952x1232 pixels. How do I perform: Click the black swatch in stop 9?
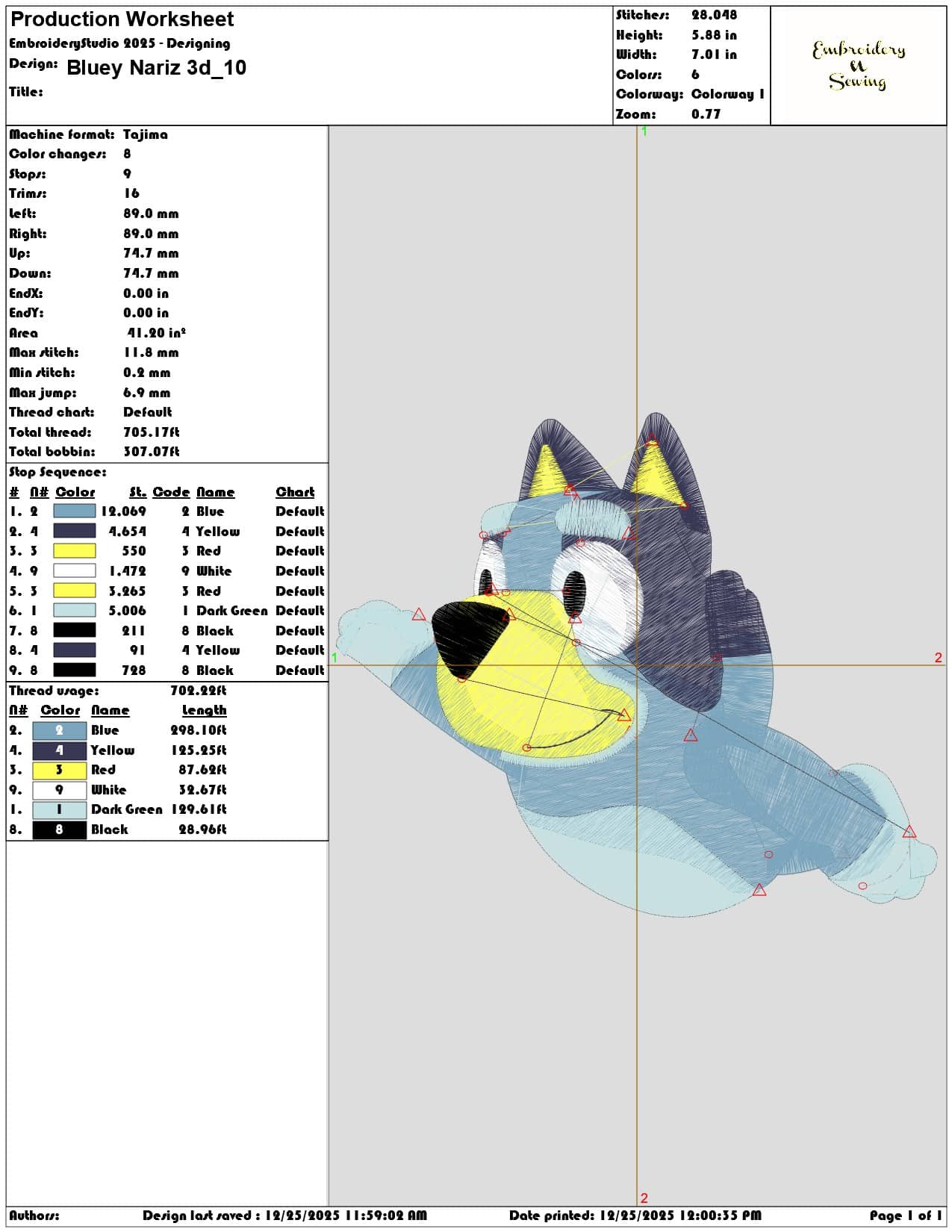click(75, 671)
